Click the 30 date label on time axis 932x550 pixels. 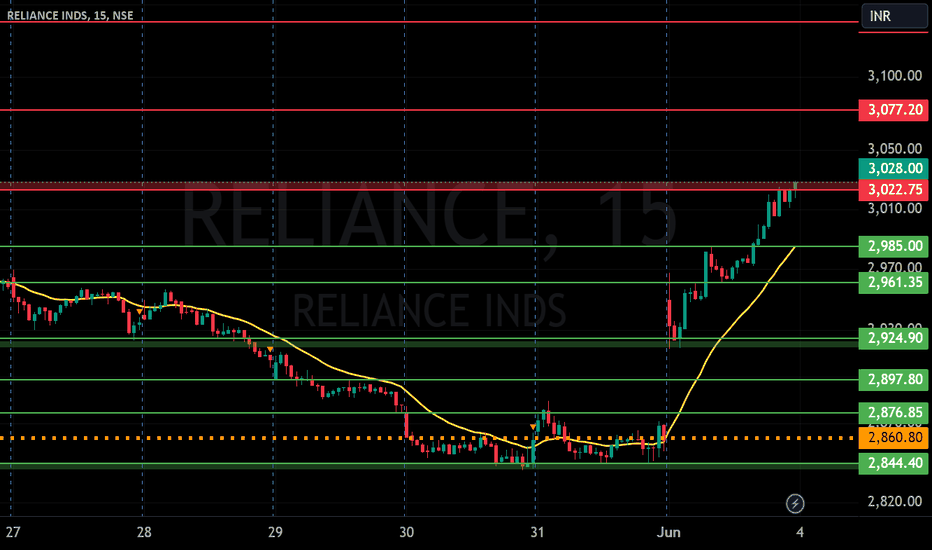click(407, 532)
